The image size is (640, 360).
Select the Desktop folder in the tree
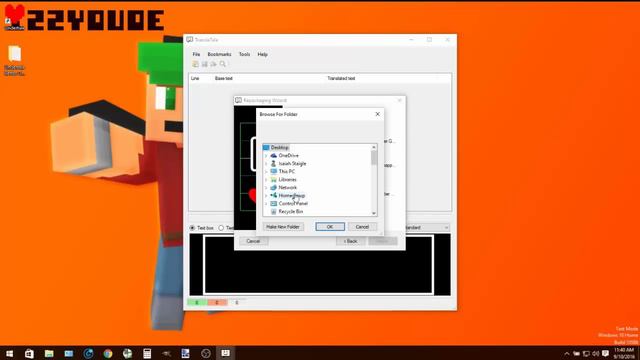(x=280, y=147)
